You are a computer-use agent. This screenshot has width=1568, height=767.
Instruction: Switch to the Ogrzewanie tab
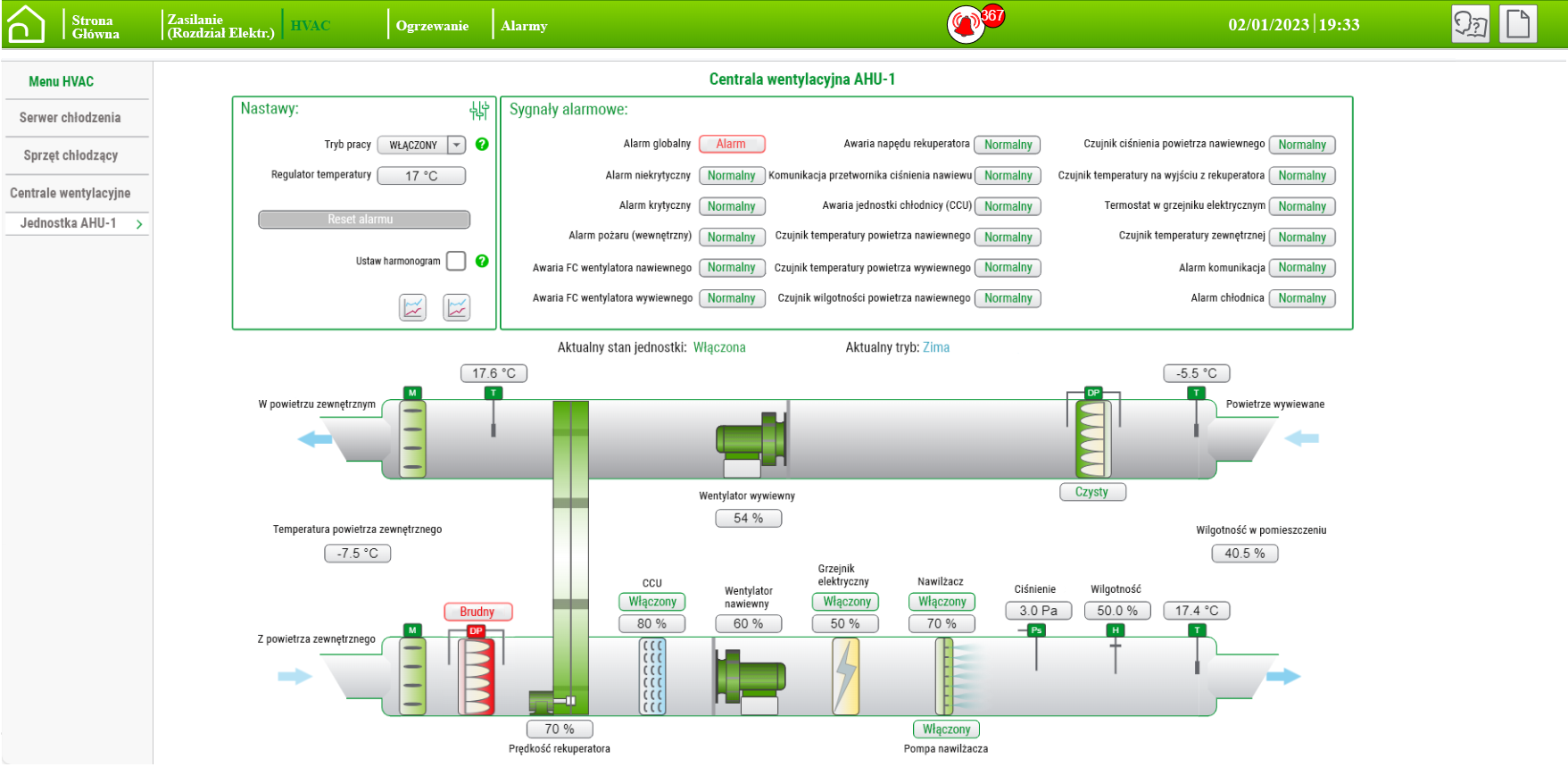pyautogui.click(x=432, y=26)
